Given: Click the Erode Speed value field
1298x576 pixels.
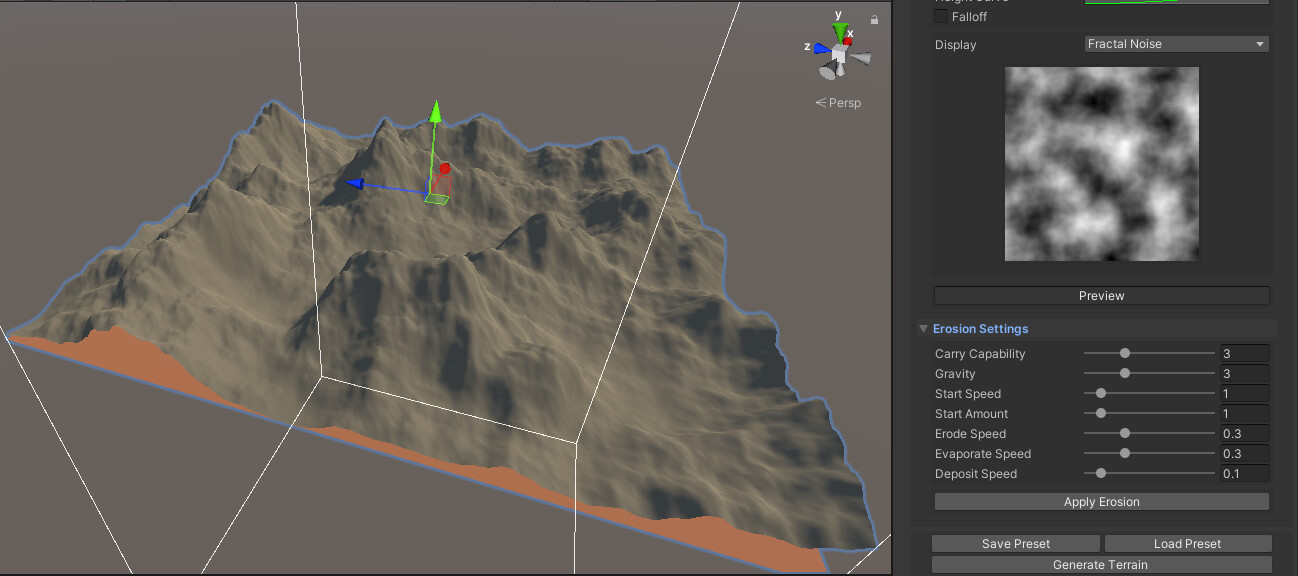Looking at the screenshot, I should click(x=1244, y=433).
